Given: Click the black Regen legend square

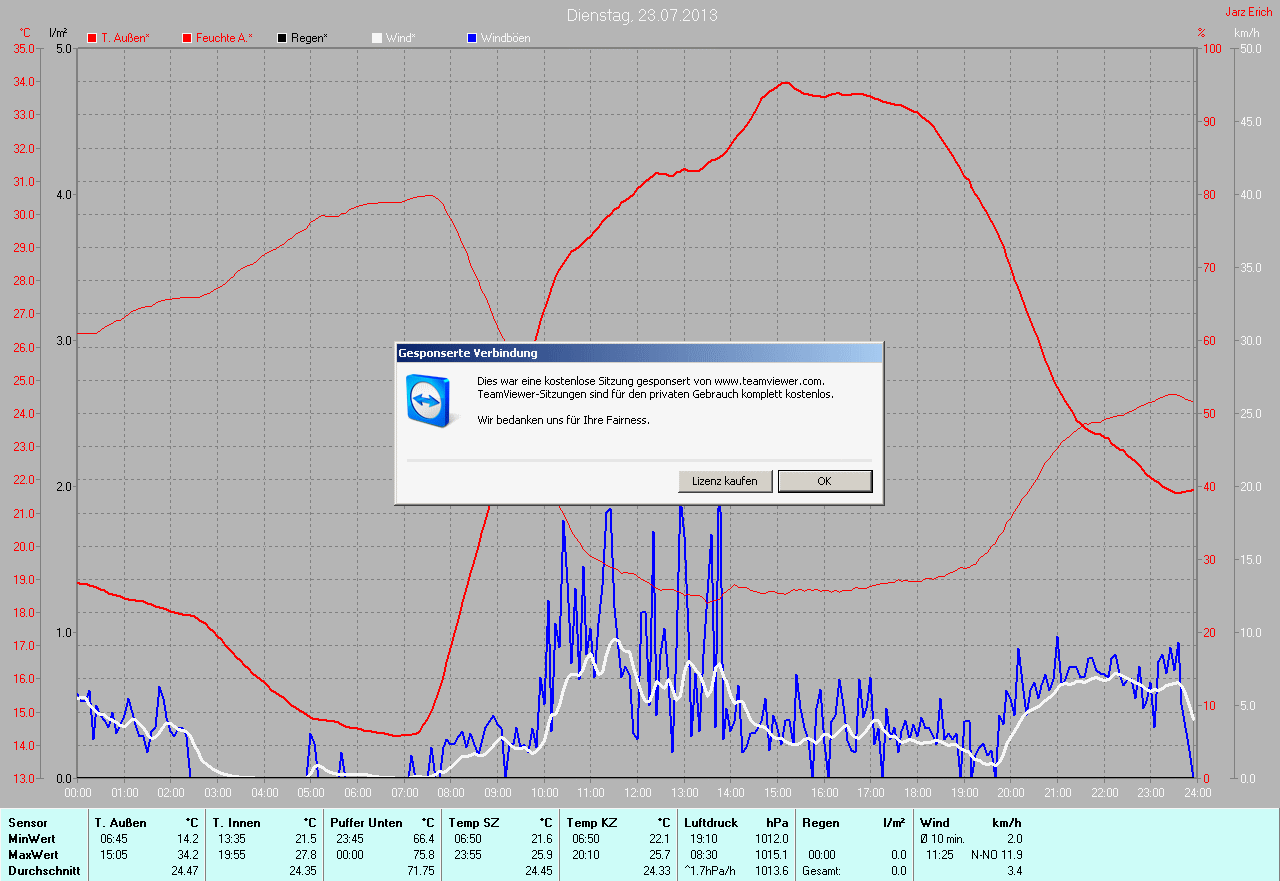Looking at the screenshot, I should (282, 38).
